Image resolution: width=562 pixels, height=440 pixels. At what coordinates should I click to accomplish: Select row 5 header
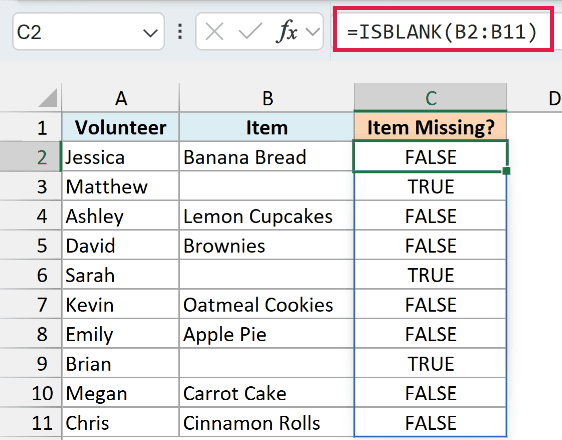point(30,245)
